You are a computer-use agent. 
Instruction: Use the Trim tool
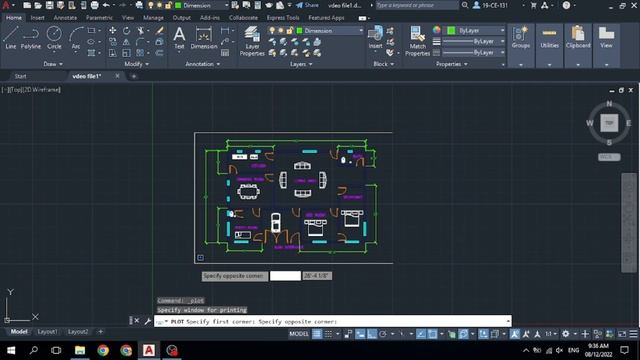pyautogui.click(x=141, y=31)
